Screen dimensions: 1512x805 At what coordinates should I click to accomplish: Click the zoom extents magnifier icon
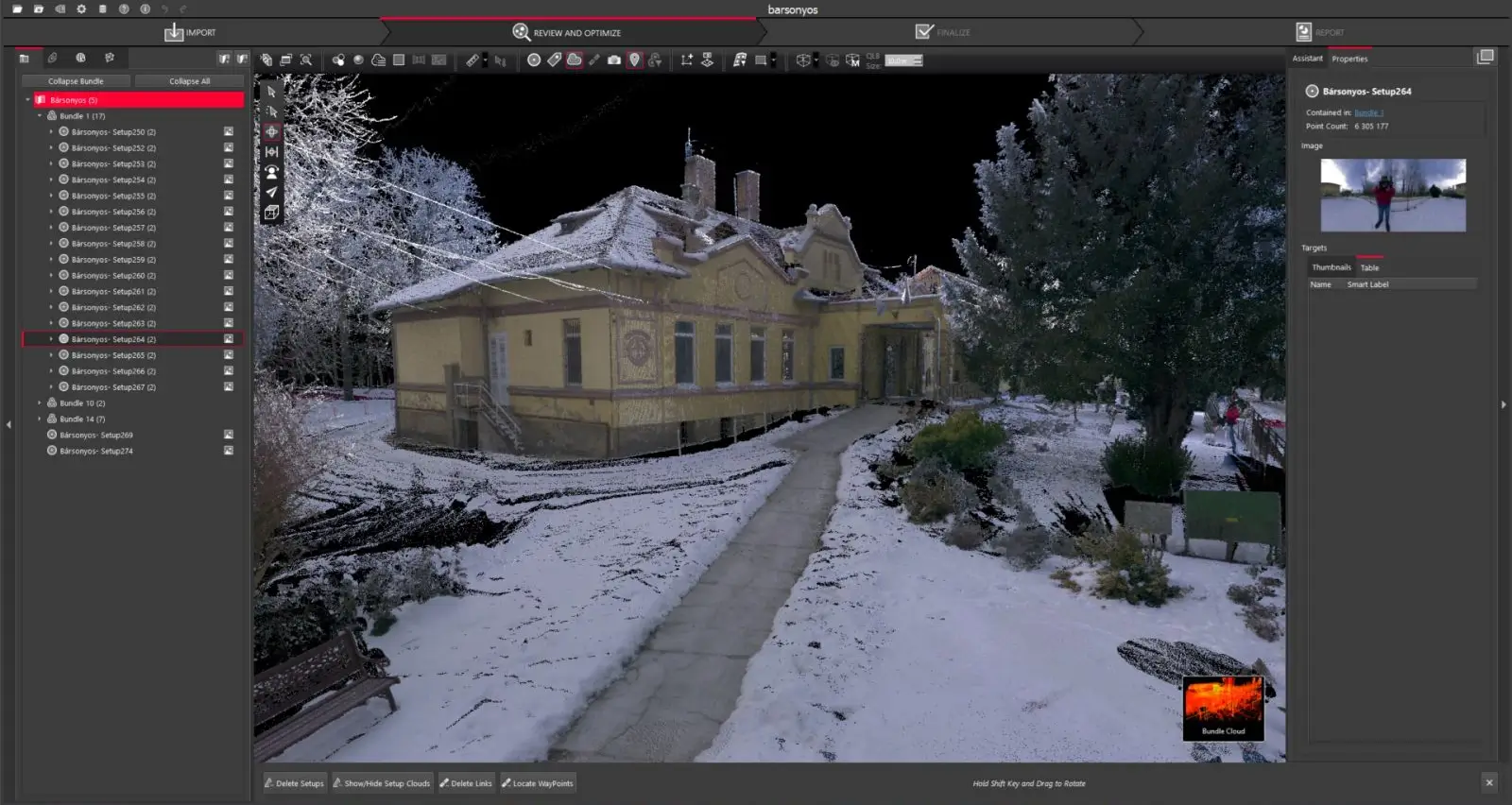306,60
